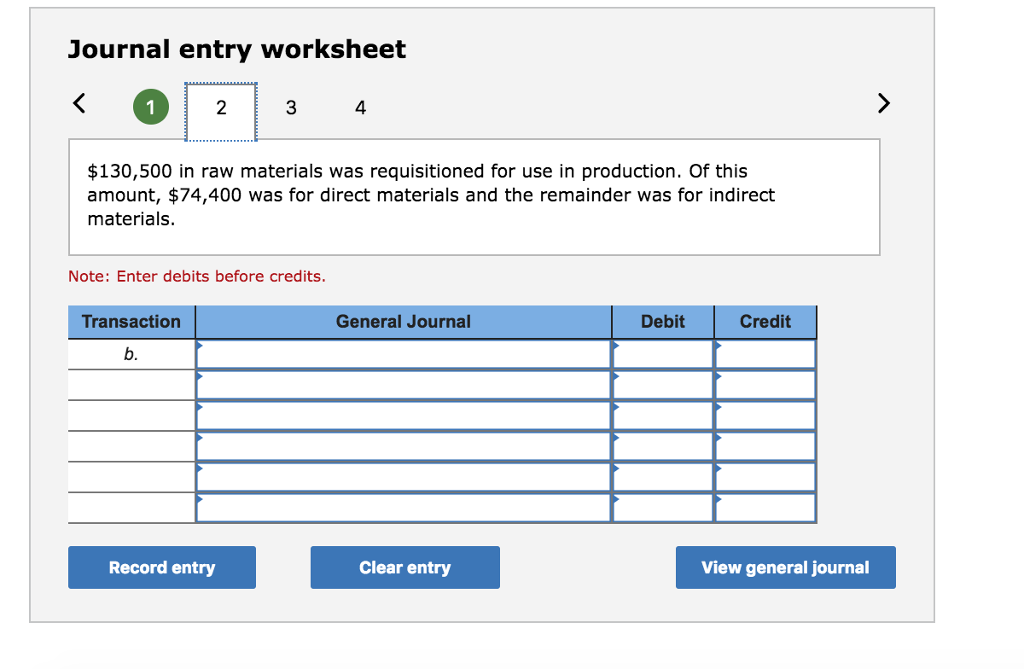Image resolution: width=1024 pixels, height=669 pixels.
Task: Select third row General Journal account field
Action: 404,416
